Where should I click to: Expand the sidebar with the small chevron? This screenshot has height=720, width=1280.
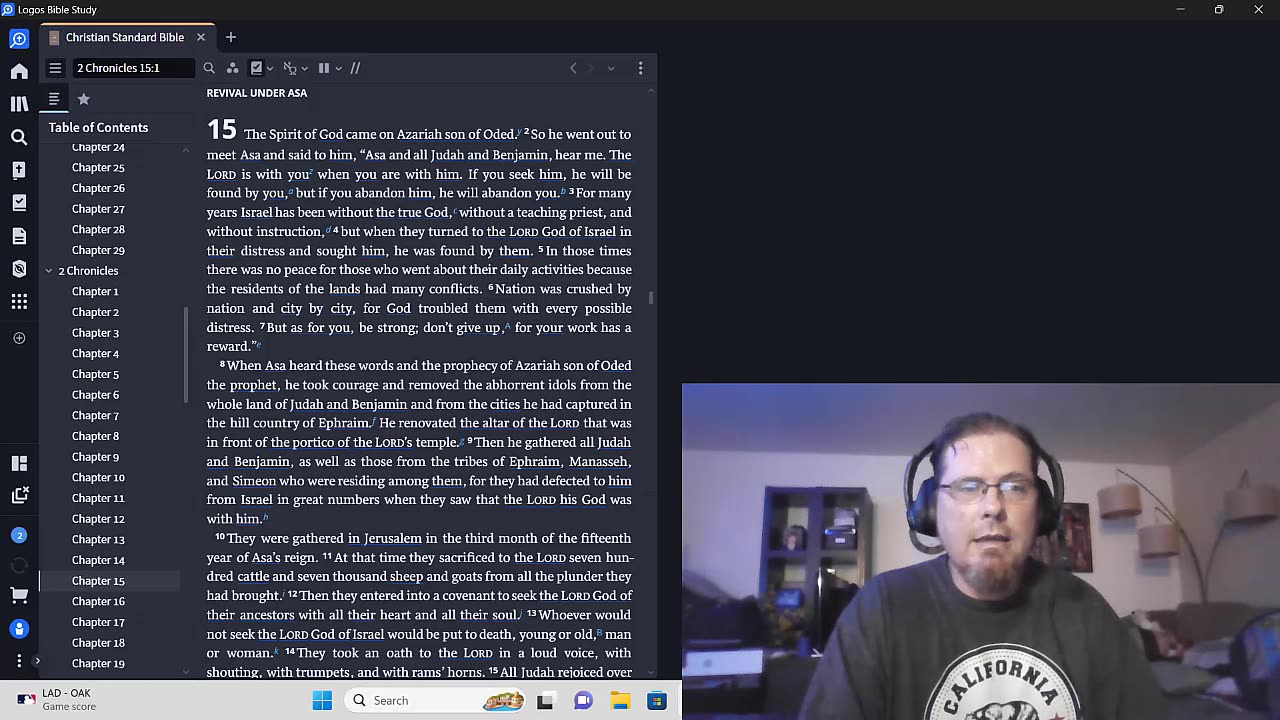(37, 660)
